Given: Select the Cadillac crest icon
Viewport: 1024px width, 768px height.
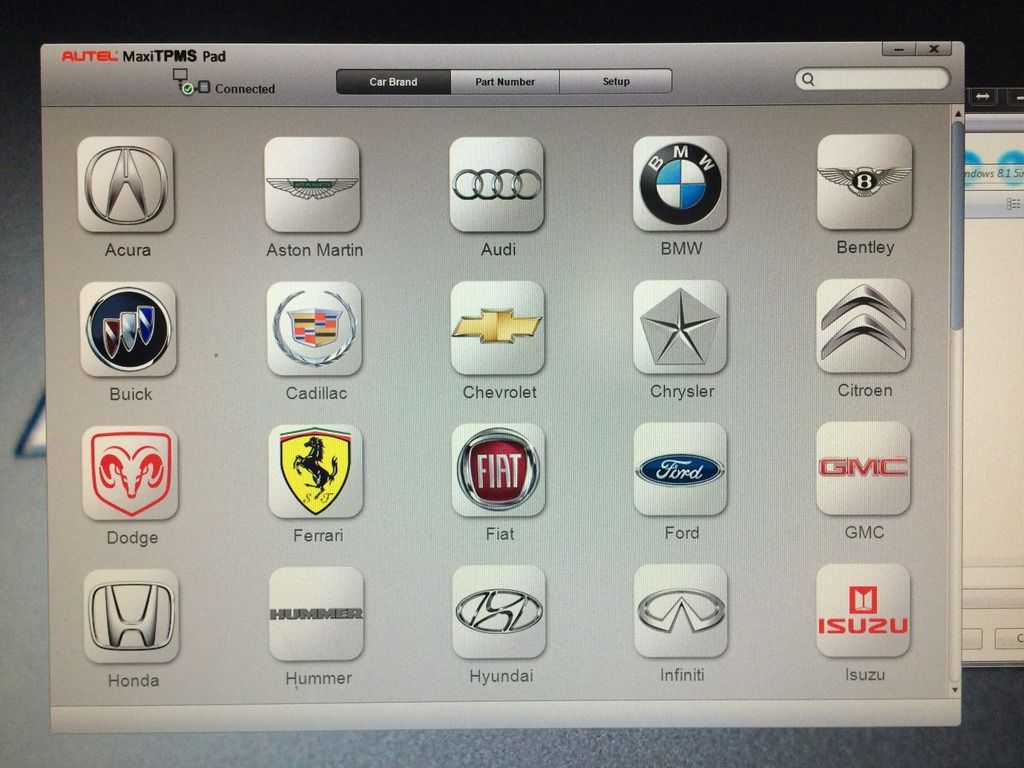Looking at the screenshot, I should point(314,328).
